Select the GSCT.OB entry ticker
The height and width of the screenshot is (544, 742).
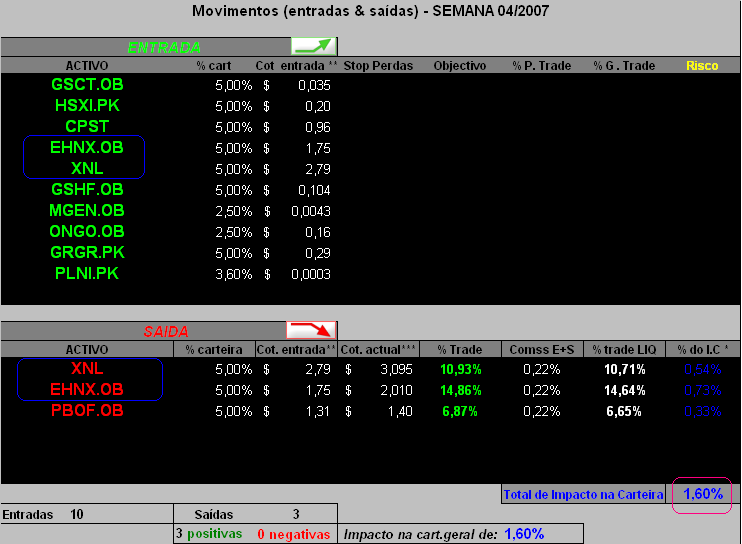click(87, 85)
